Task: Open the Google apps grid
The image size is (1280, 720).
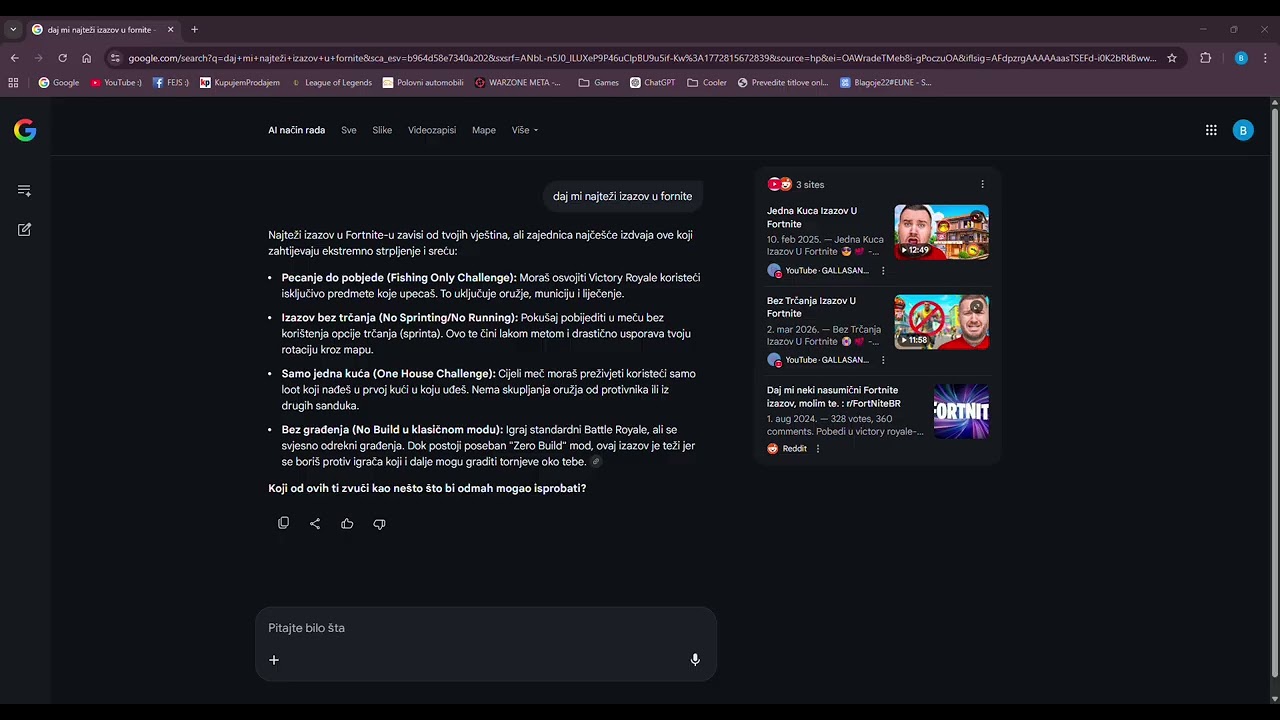Action: pyautogui.click(x=1211, y=130)
